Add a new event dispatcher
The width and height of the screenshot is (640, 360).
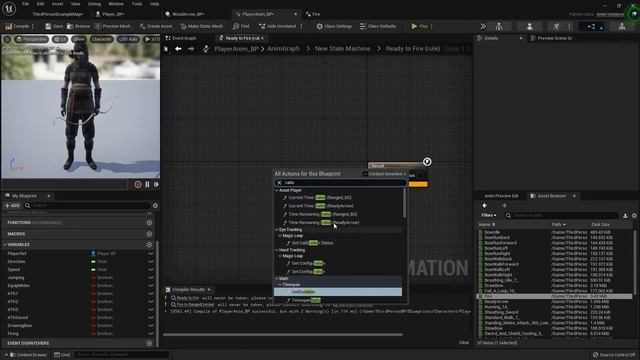tap(149, 343)
